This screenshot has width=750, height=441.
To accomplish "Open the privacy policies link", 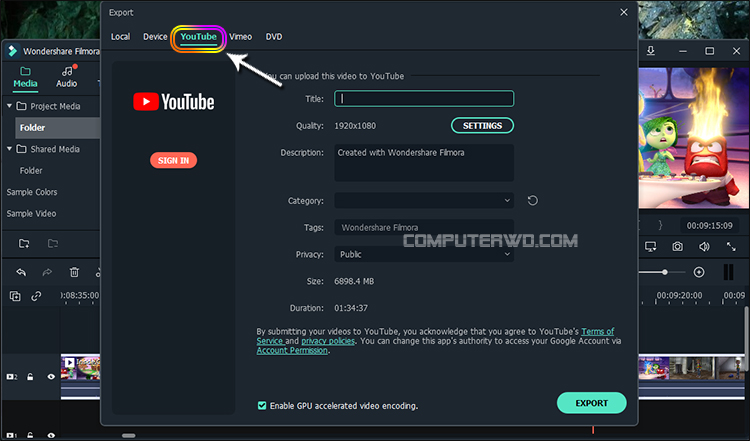I will coord(328,341).
